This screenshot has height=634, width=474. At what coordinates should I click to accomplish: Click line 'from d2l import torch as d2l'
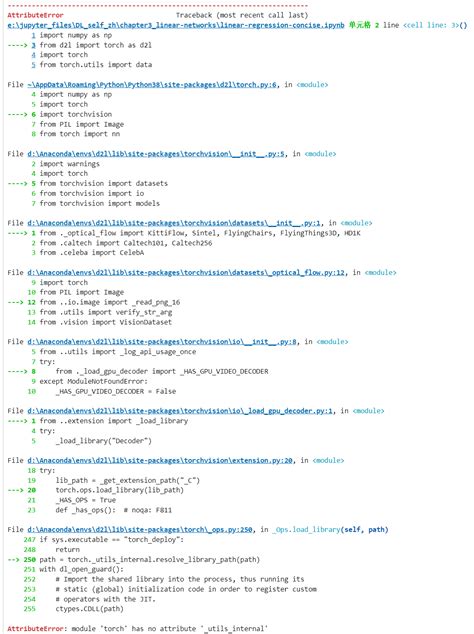point(95,45)
